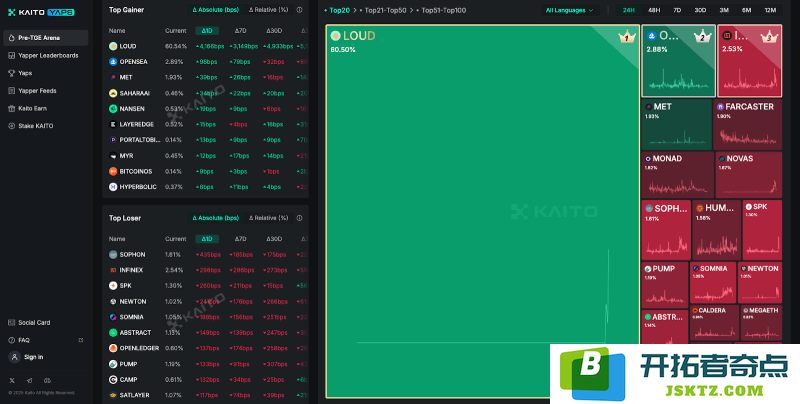Open the X (Twitter) social icon
This screenshot has width=800, height=404.
pyautogui.click(x=12, y=381)
